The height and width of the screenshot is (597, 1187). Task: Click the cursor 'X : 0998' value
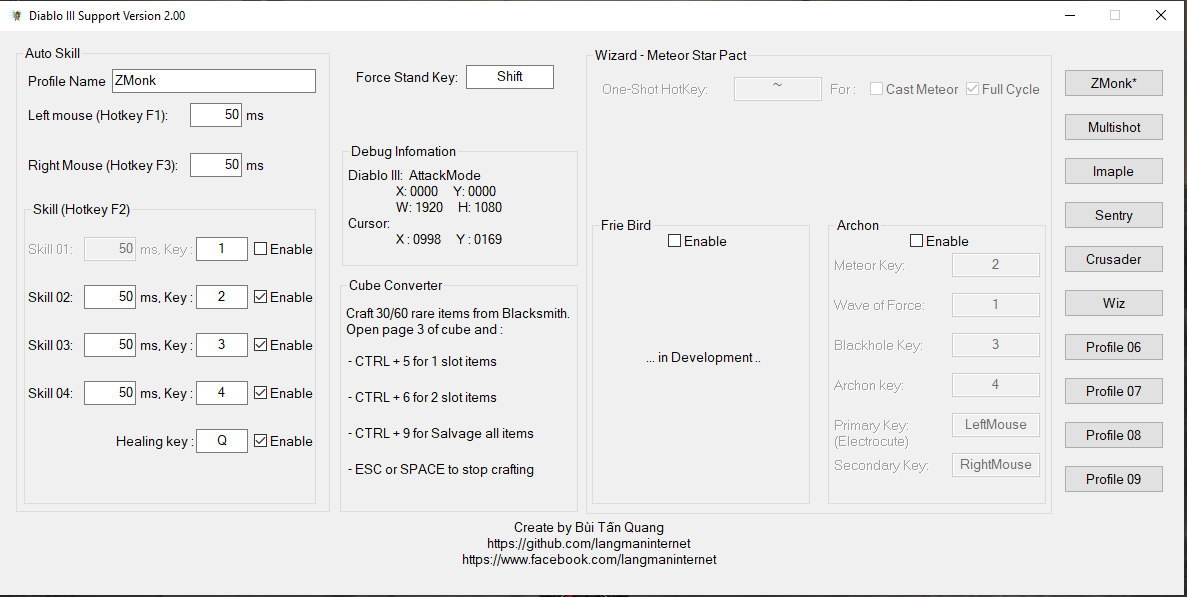coord(418,240)
